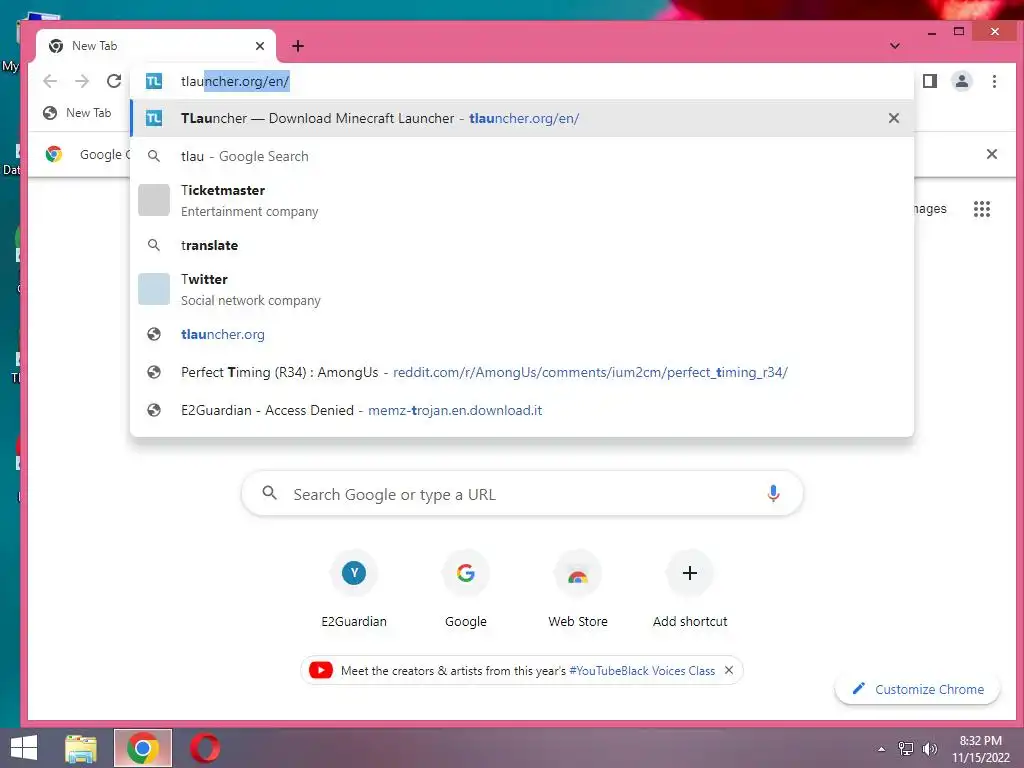Screen dimensions: 1024x768
Task: Select the 'tlau - Google Search' suggestion
Action: [x=522, y=156]
